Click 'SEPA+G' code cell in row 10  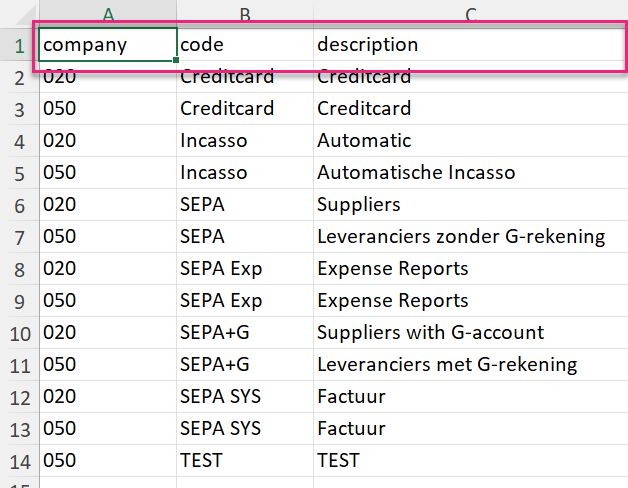pos(245,333)
